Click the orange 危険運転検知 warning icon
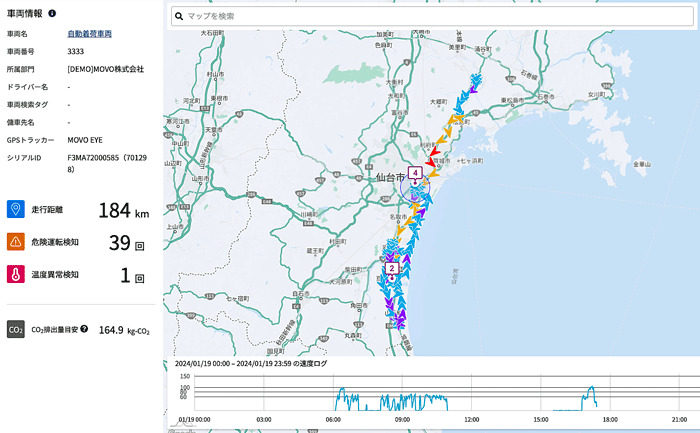The height and width of the screenshot is (433, 700). (x=16, y=241)
